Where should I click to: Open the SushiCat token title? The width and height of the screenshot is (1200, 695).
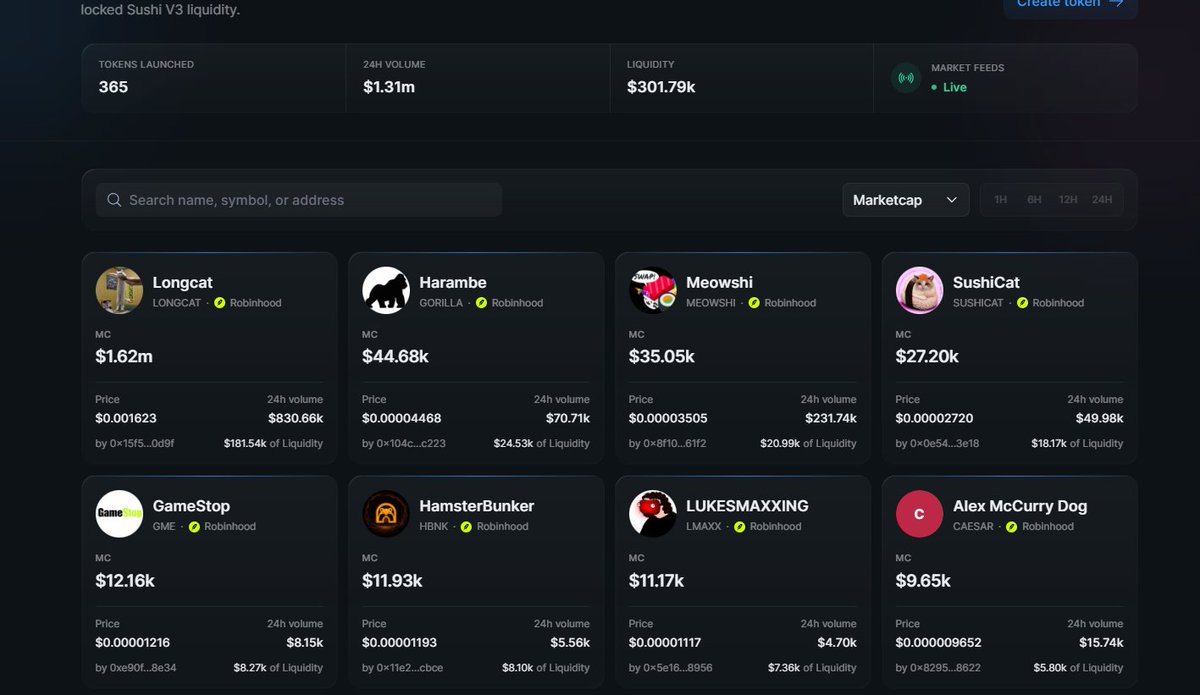tap(986, 282)
